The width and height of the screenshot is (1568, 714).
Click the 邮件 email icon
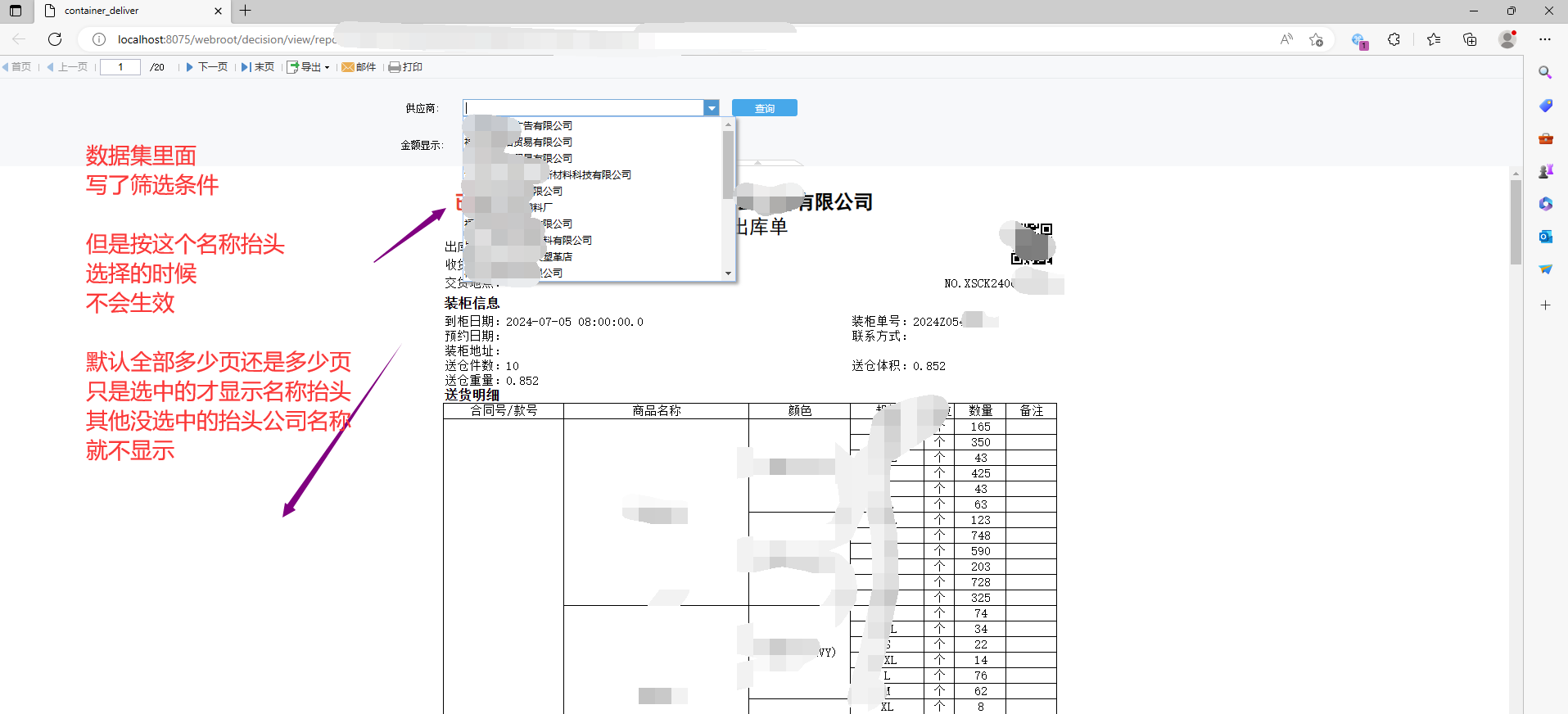[359, 67]
